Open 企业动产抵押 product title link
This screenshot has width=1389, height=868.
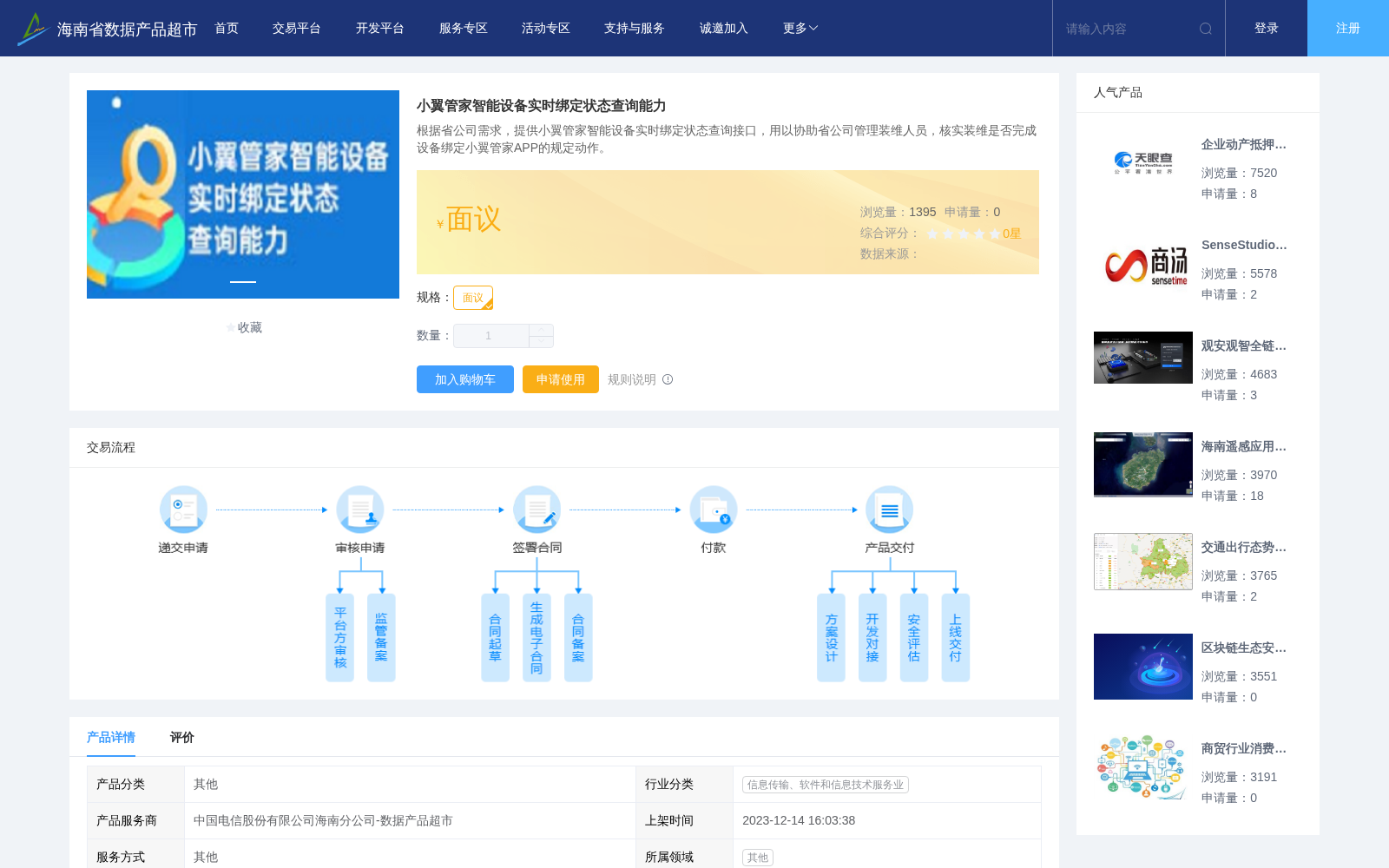pyautogui.click(x=1244, y=144)
